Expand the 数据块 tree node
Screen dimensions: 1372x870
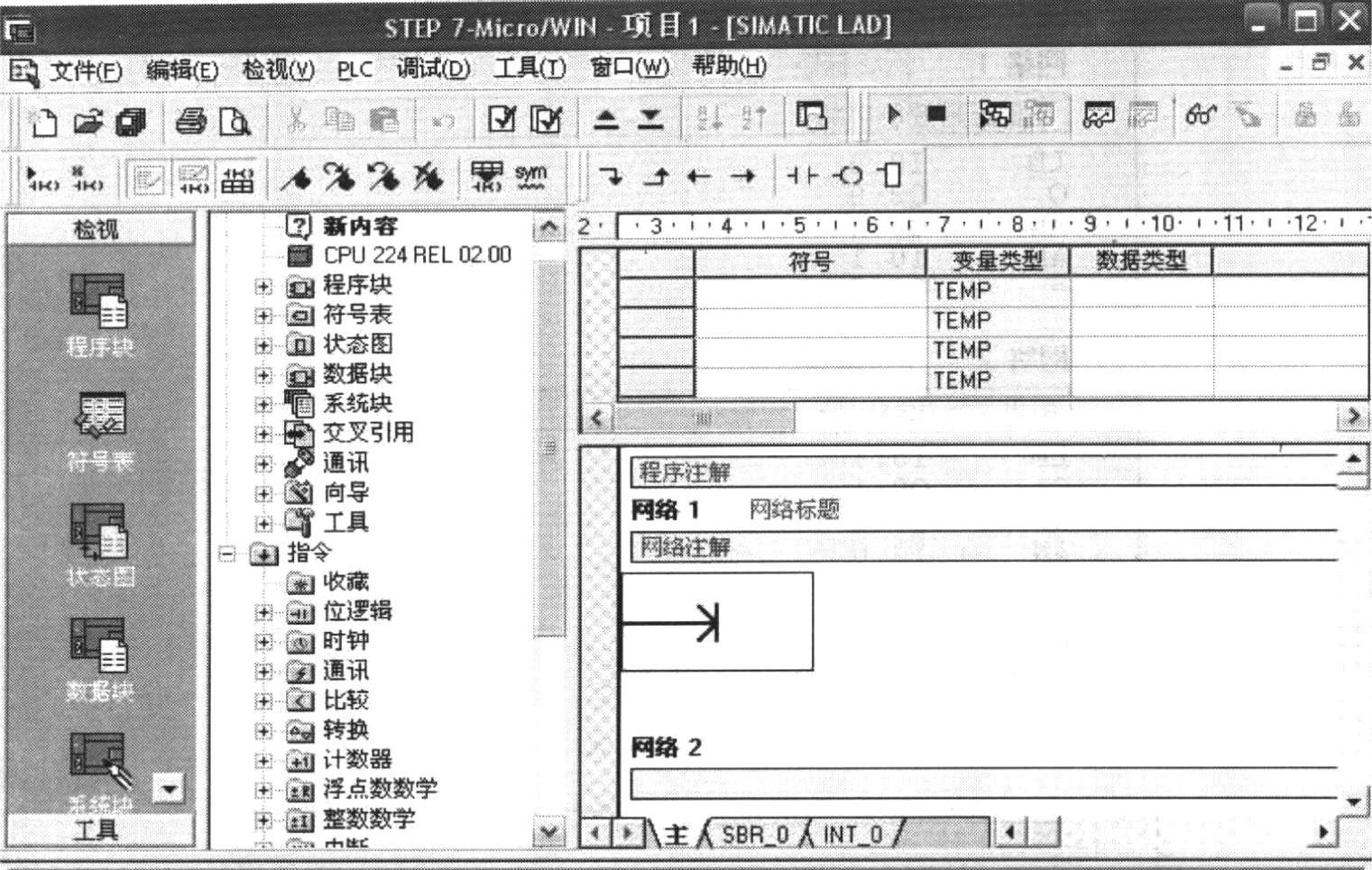pyautogui.click(x=262, y=375)
